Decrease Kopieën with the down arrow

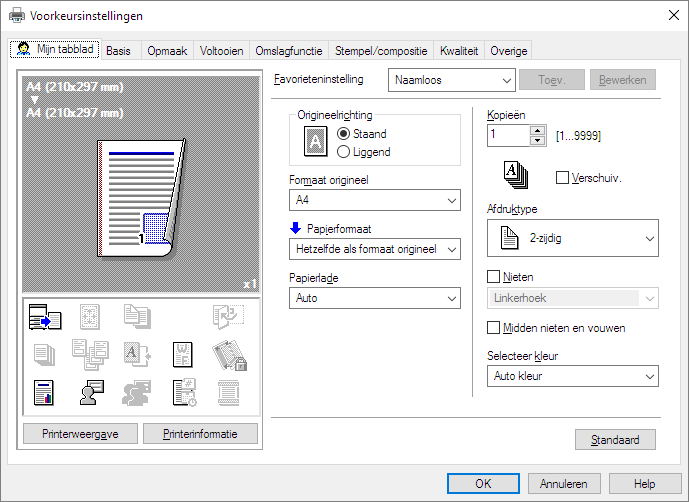click(537, 141)
